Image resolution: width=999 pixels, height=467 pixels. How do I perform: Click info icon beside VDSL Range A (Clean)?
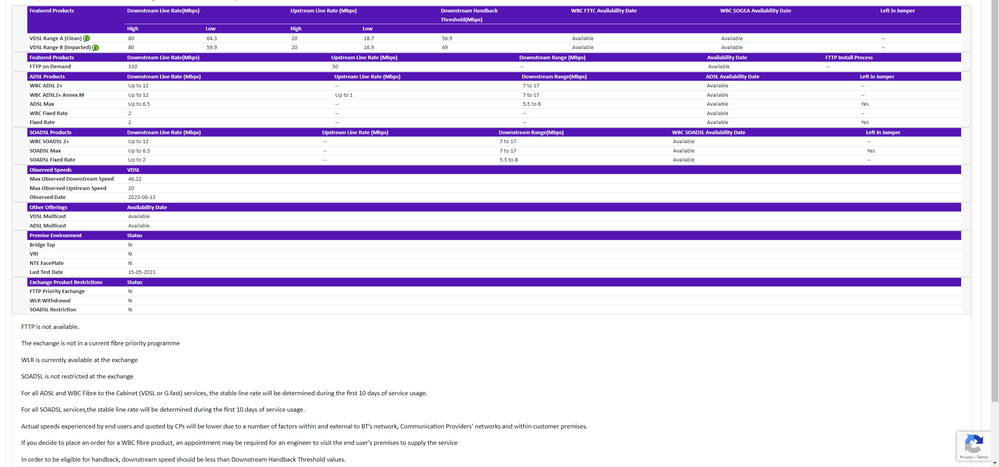(x=87, y=38)
